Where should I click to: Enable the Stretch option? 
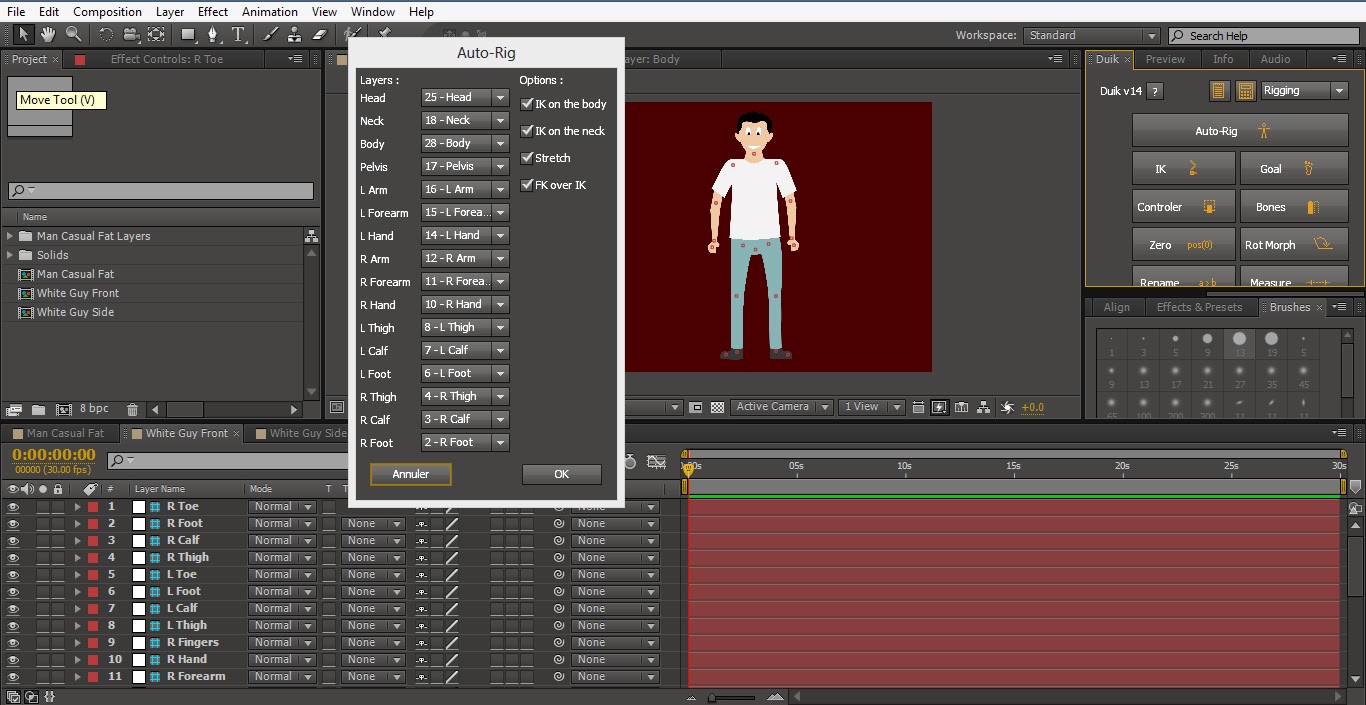coord(526,158)
